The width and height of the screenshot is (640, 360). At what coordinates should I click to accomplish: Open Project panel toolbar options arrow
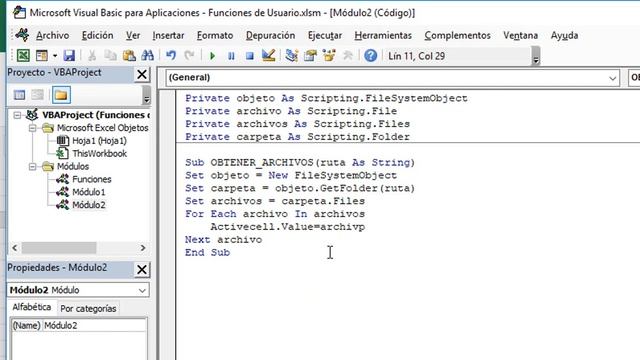[147, 96]
